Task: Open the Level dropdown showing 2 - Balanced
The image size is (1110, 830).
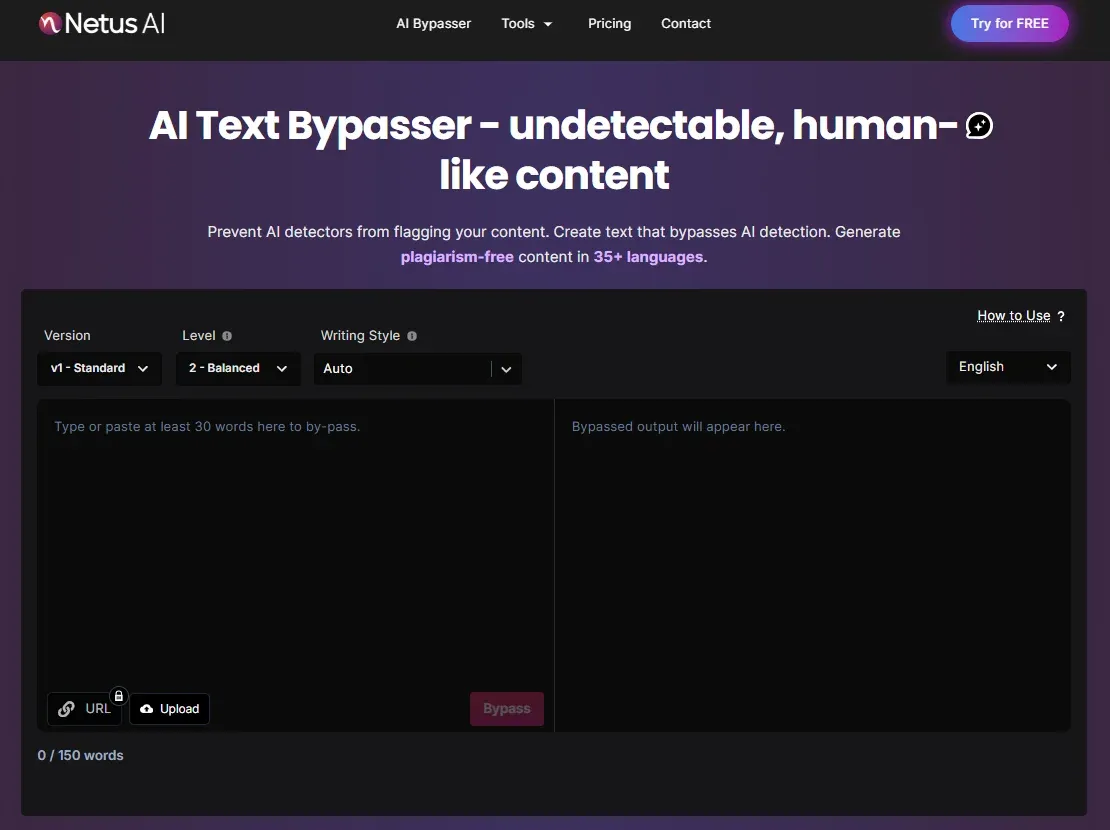Action: (238, 368)
